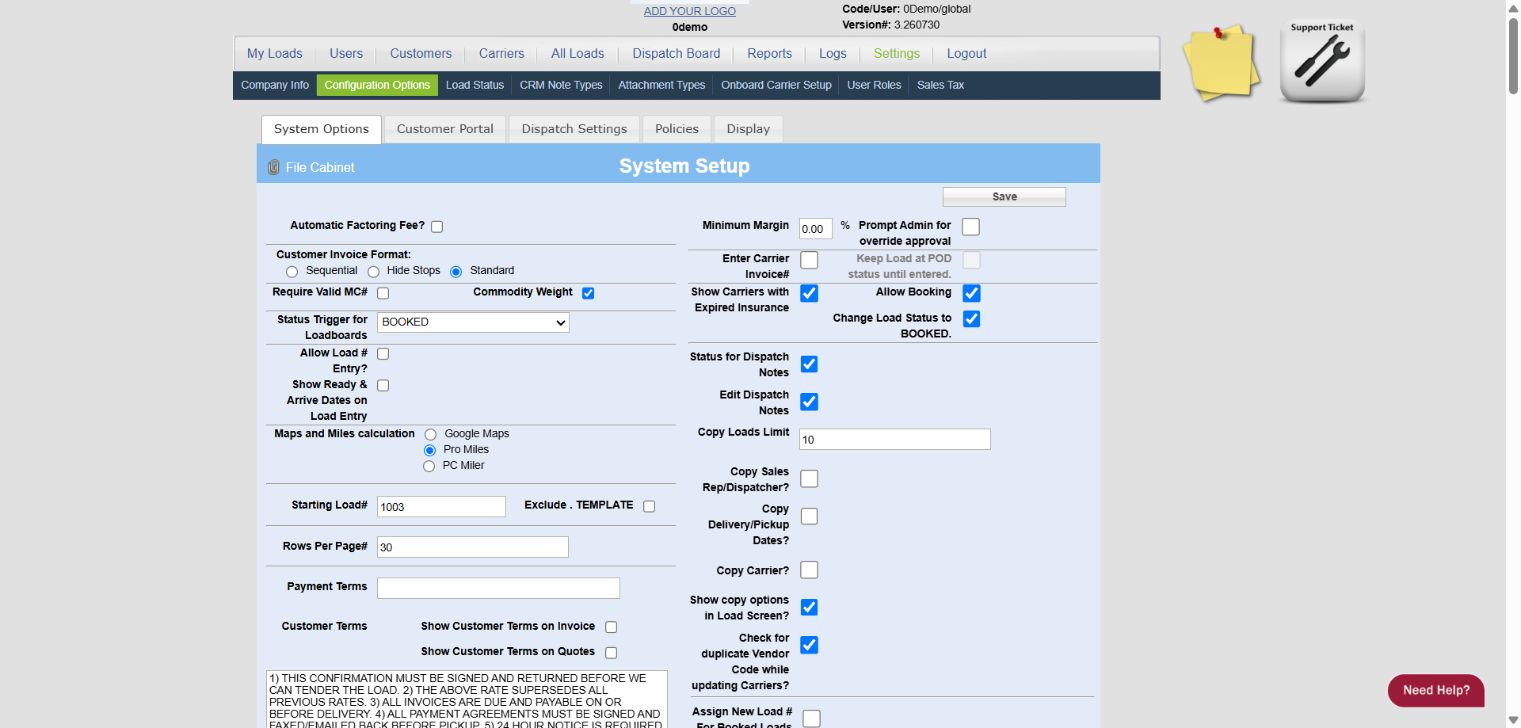
Task: Click the Minimum Margin input field
Action: click(816, 229)
